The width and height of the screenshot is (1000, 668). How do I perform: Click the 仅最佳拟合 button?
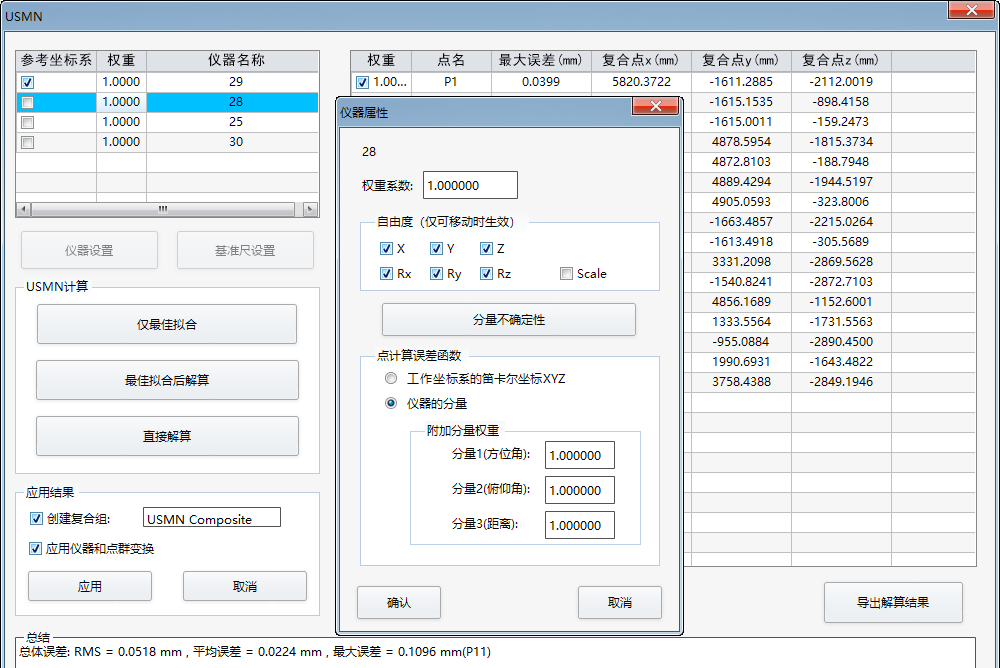167,324
